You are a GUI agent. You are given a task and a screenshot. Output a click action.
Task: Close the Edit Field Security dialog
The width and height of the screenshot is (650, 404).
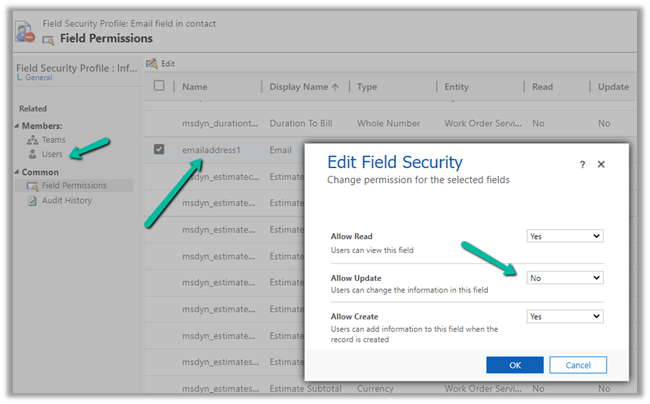(x=602, y=163)
